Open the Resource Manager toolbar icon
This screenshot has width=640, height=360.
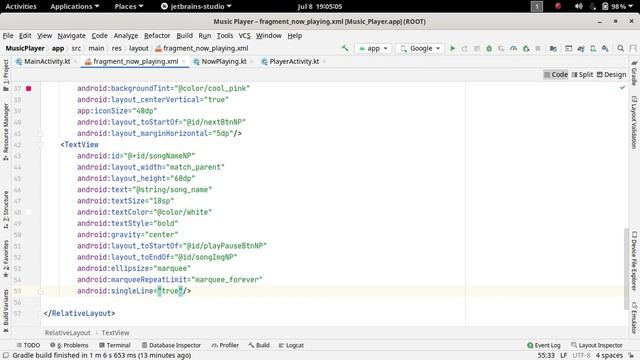tap(569, 48)
